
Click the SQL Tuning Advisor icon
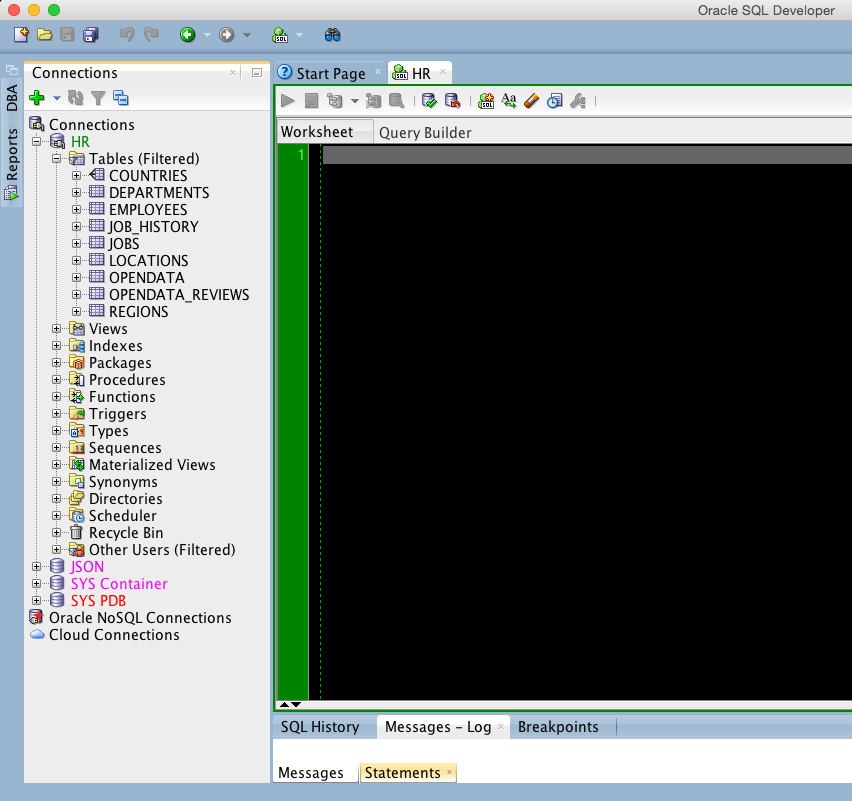click(397, 101)
